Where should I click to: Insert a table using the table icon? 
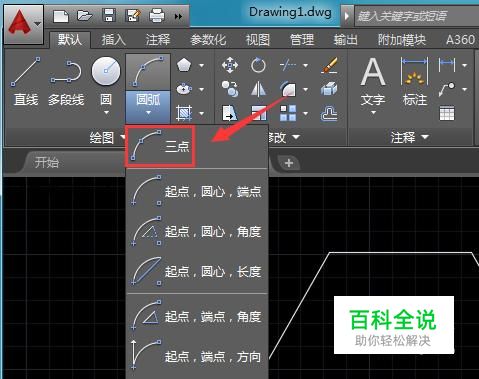tap(447, 113)
